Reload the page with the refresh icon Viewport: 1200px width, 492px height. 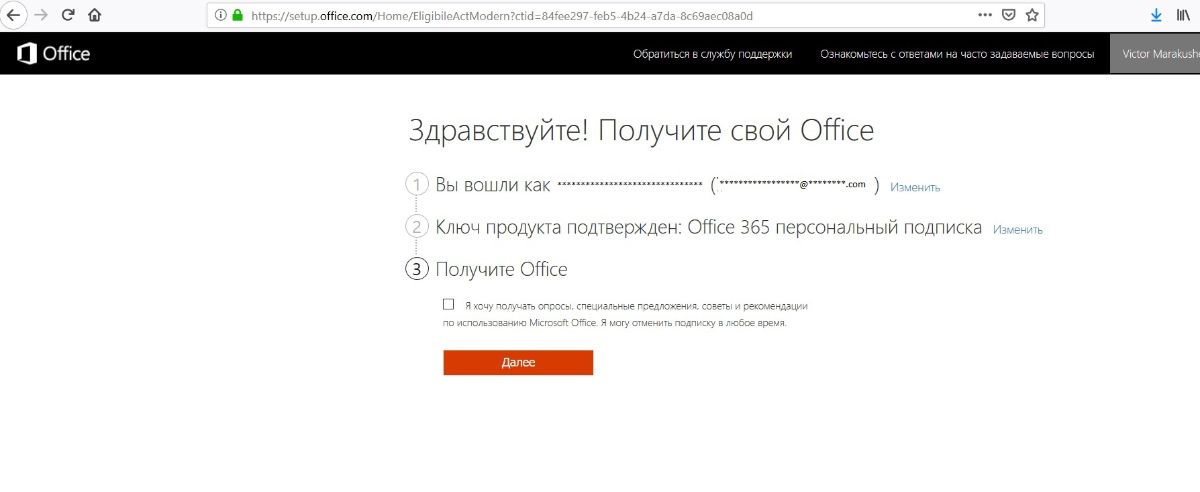pyautogui.click(x=68, y=15)
